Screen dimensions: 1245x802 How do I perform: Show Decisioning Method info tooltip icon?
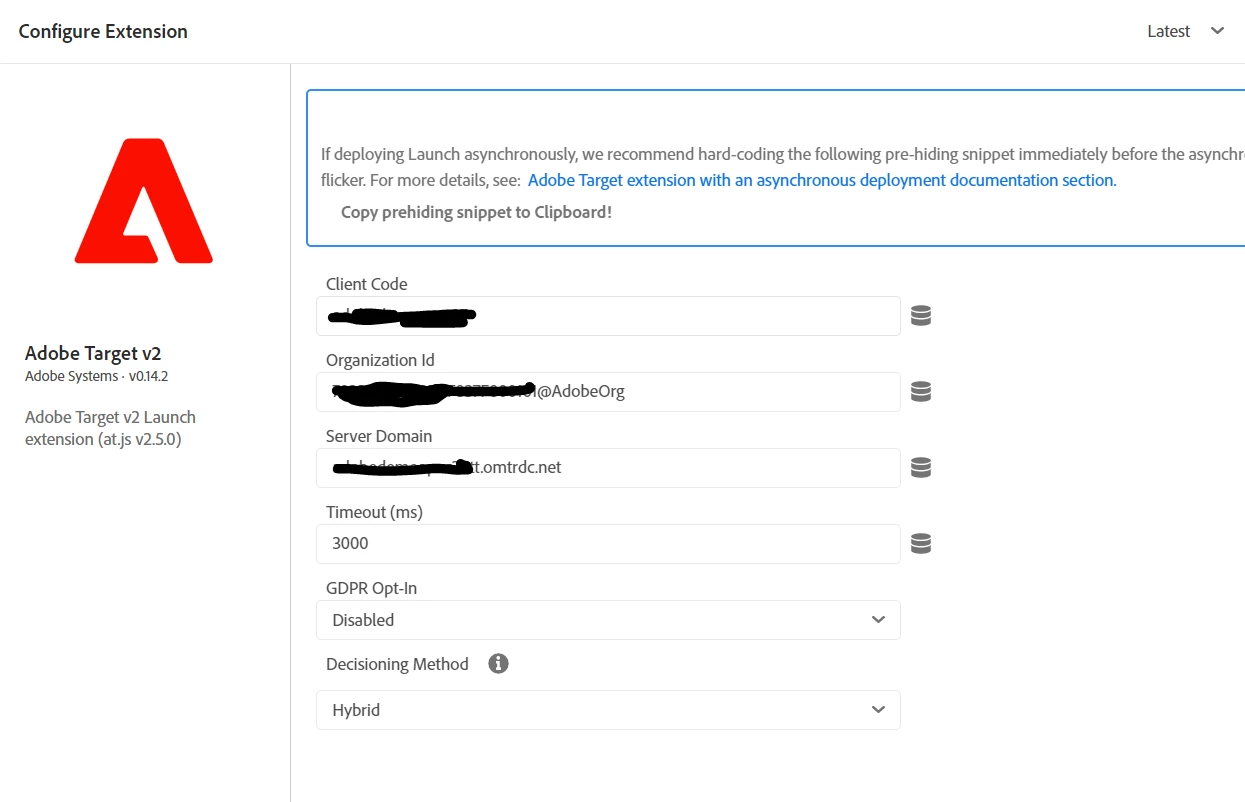tap(498, 664)
